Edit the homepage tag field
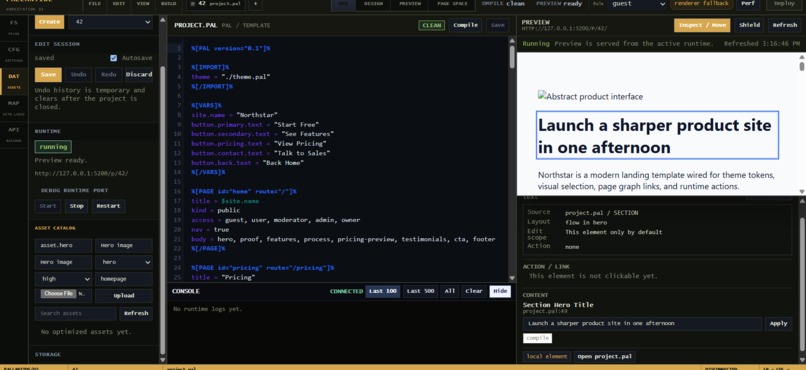Image resolution: width=806 pixels, height=370 pixels. point(124,279)
